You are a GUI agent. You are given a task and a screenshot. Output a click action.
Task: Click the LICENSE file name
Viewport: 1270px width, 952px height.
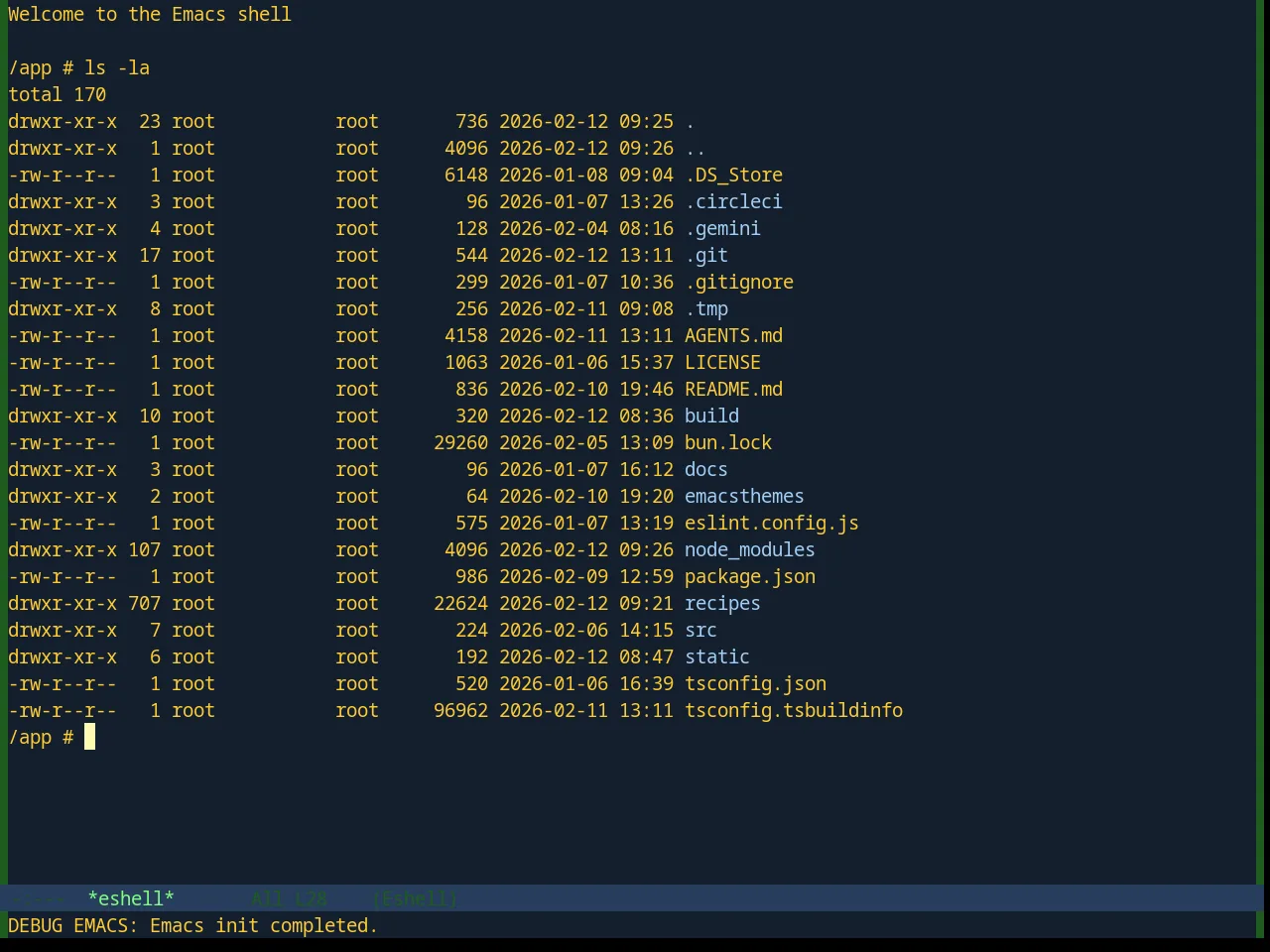(723, 362)
